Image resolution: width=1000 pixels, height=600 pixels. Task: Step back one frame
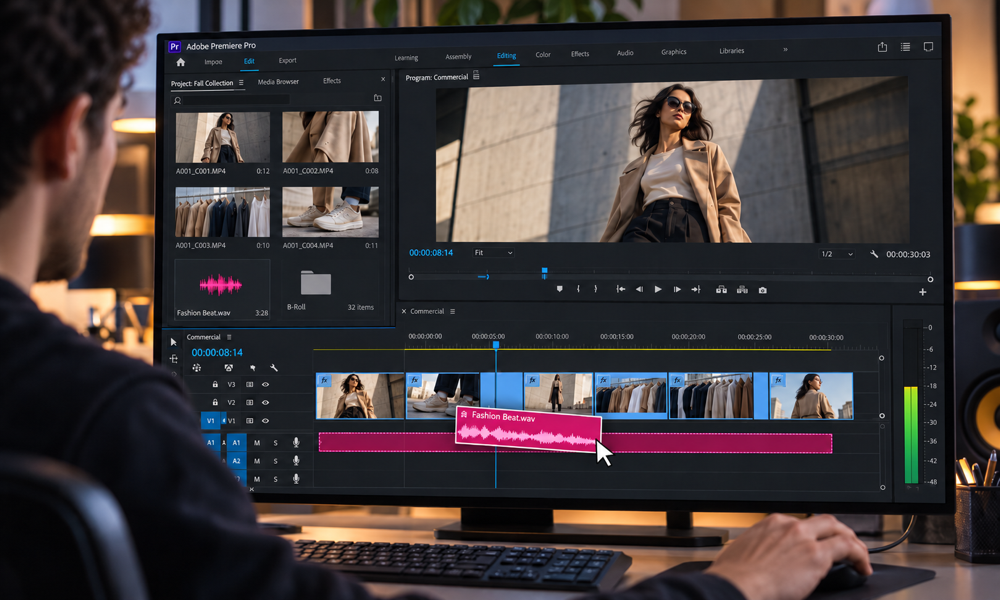coord(639,289)
